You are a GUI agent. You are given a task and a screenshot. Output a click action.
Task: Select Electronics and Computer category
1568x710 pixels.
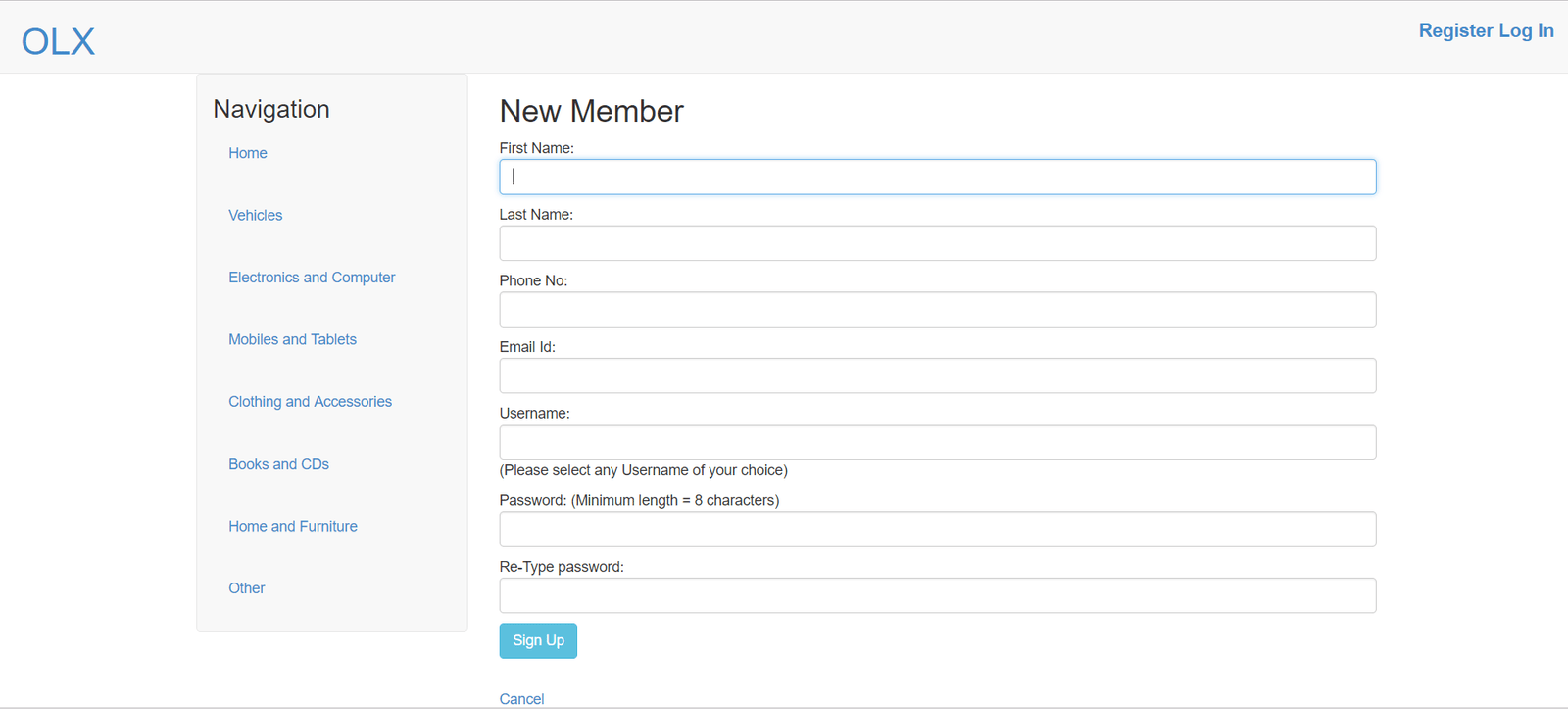click(x=312, y=278)
